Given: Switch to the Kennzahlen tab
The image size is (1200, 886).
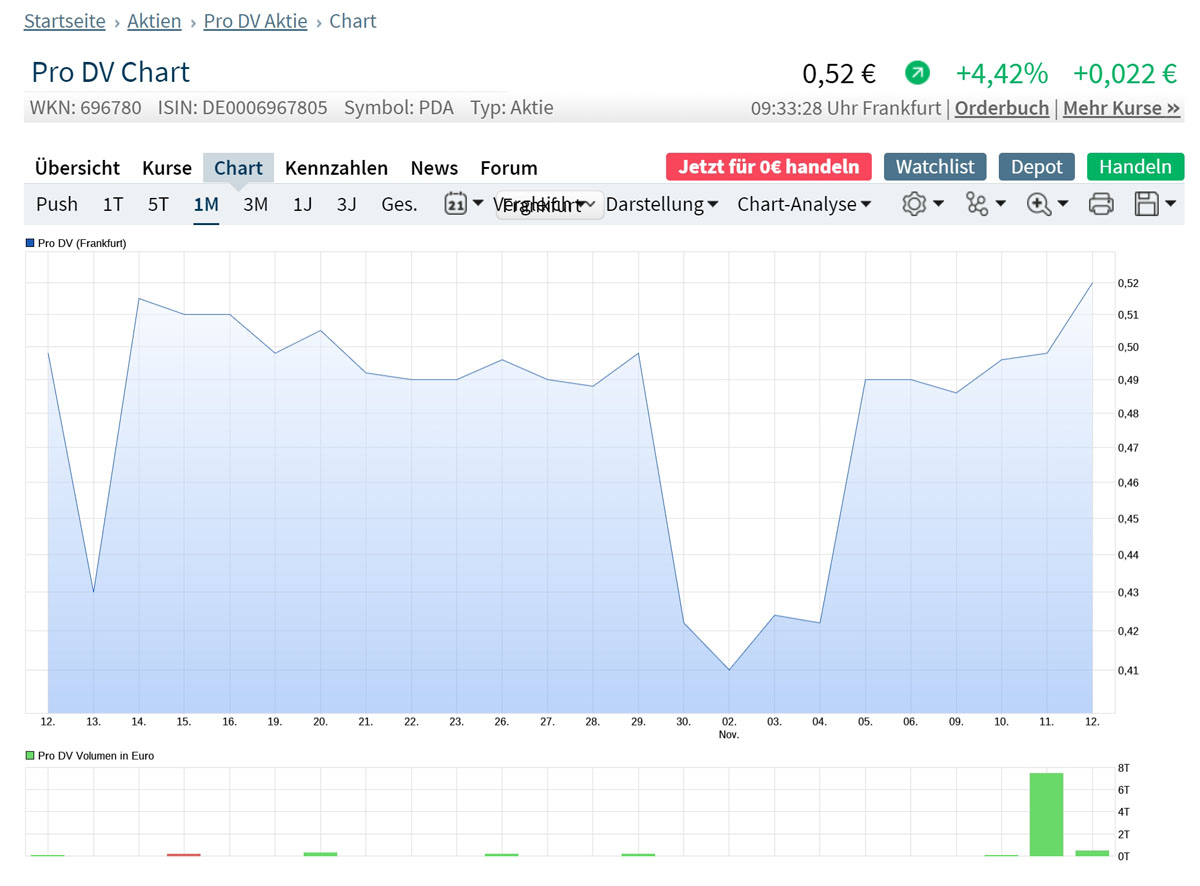Looking at the screenshot, I should coord(336,168).
